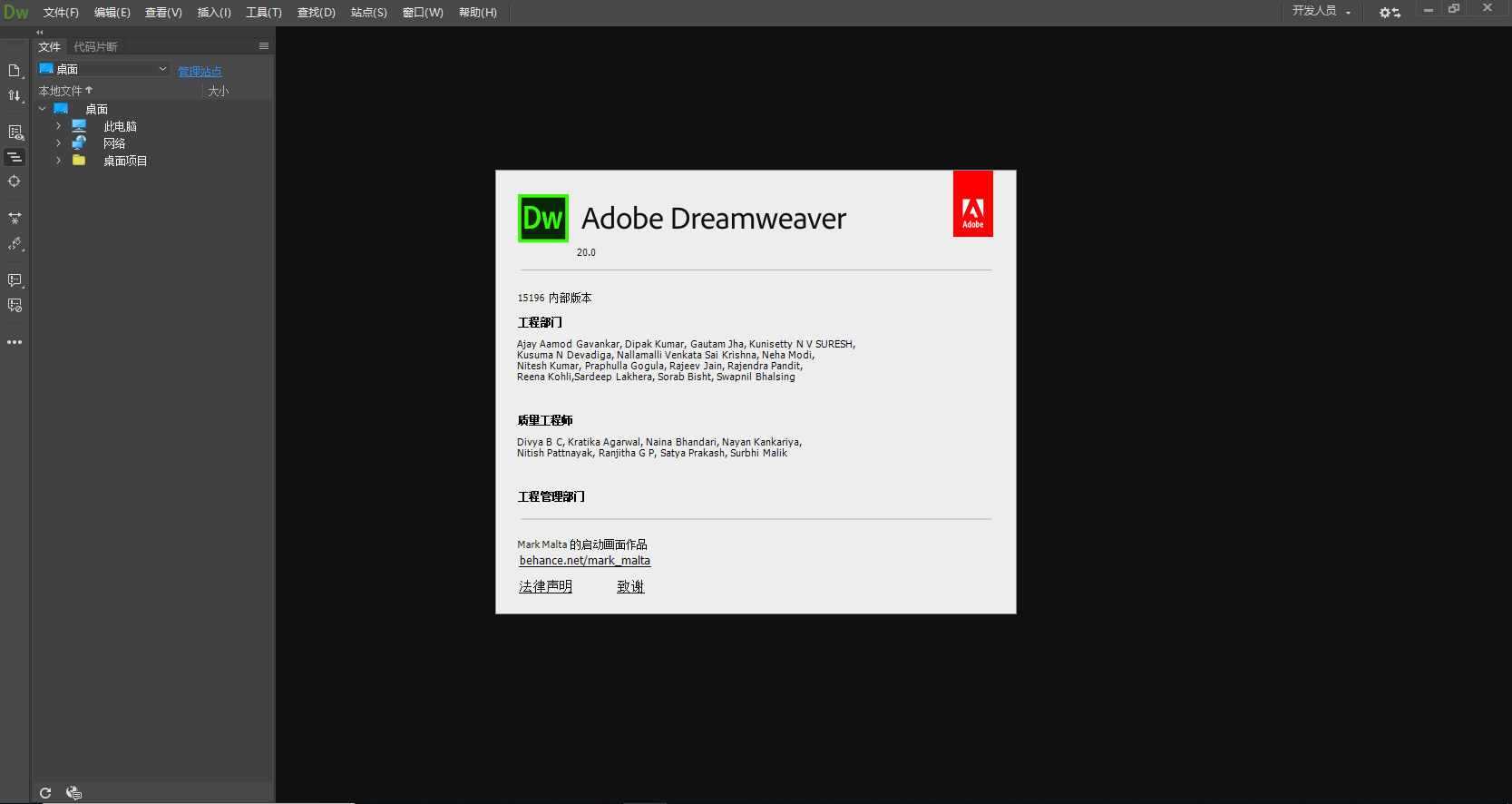Screen dimensions: 1512x804
Task: Click the 质量工程师 heading
Action: (545, 420)
